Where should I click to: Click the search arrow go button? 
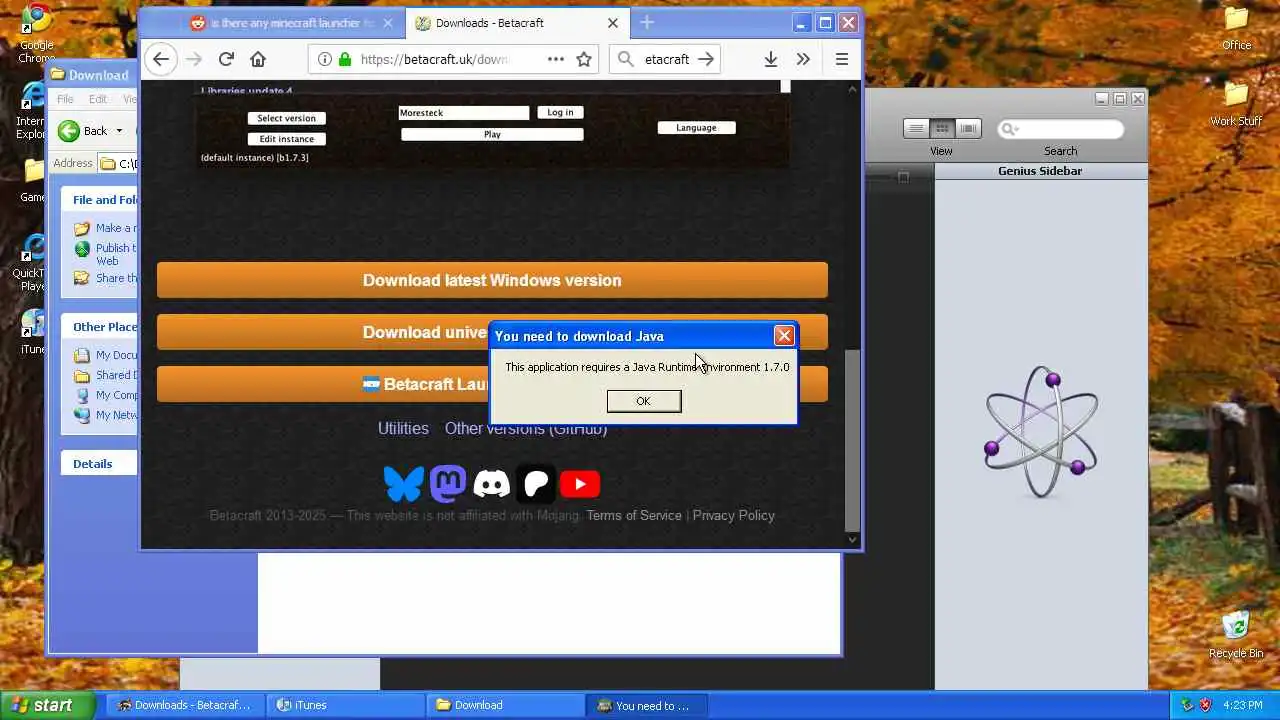[706, 59]
